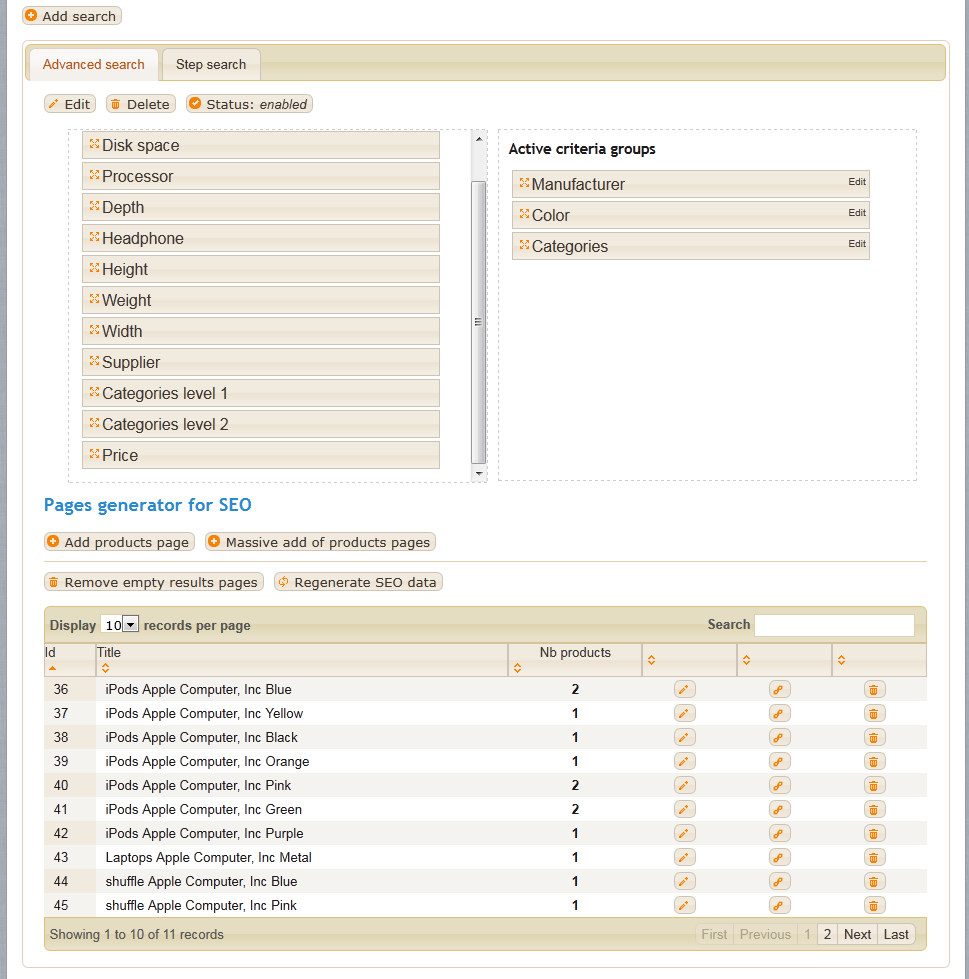Click the Next pagination button
969x979 pixels.
click(x=857, y=935)
